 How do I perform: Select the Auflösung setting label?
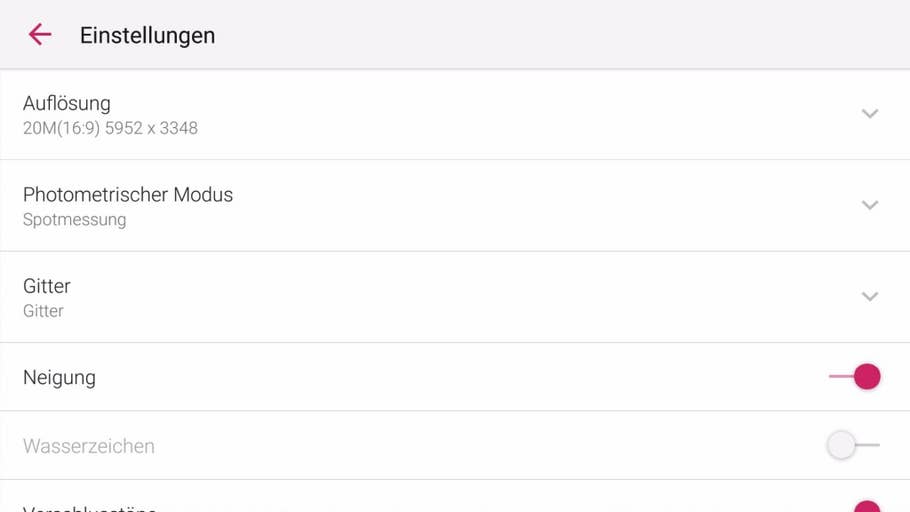click(67, 103)
